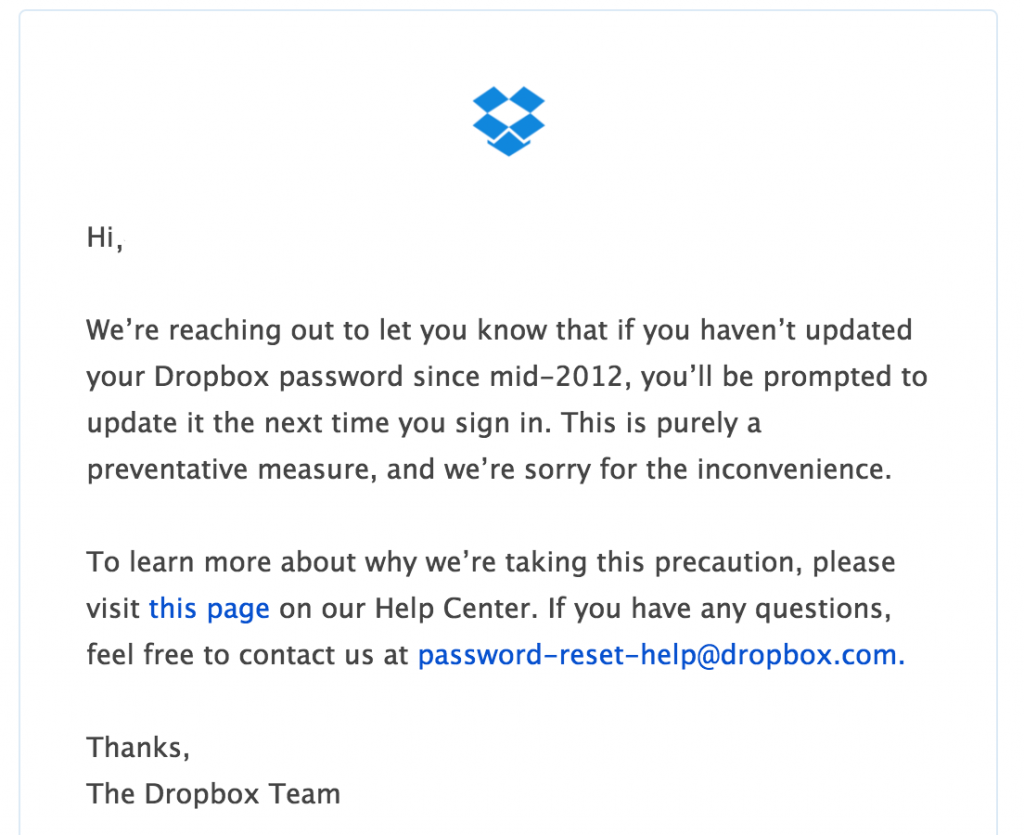Open the "this page" Help Center link
This screenshot has height=835, width=1024.
(209, 609)
